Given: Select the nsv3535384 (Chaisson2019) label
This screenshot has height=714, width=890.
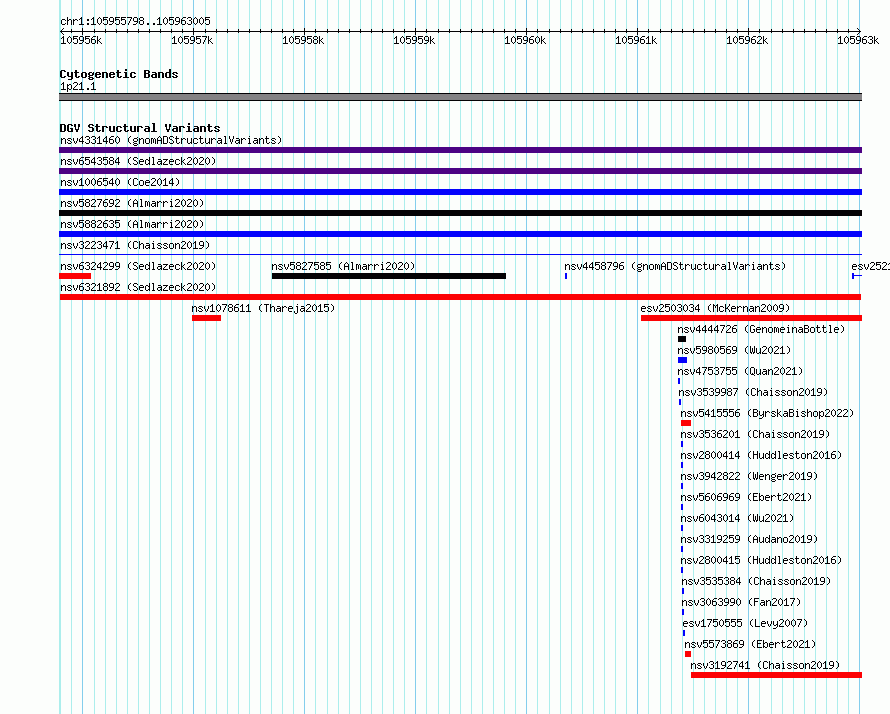Looking at the screenshot, I should [756, 581].
